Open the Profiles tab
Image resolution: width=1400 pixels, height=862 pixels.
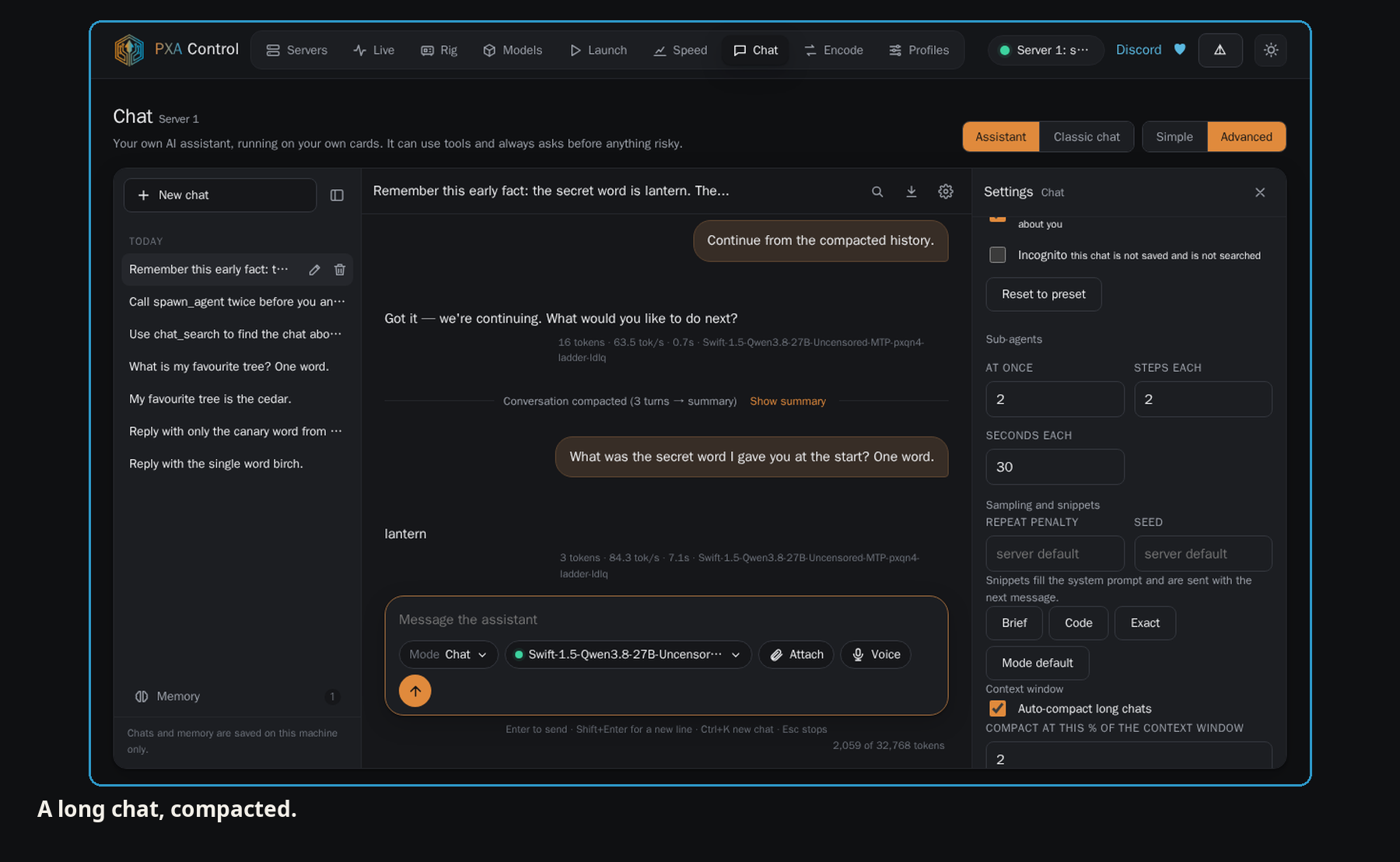pos(919,50)
